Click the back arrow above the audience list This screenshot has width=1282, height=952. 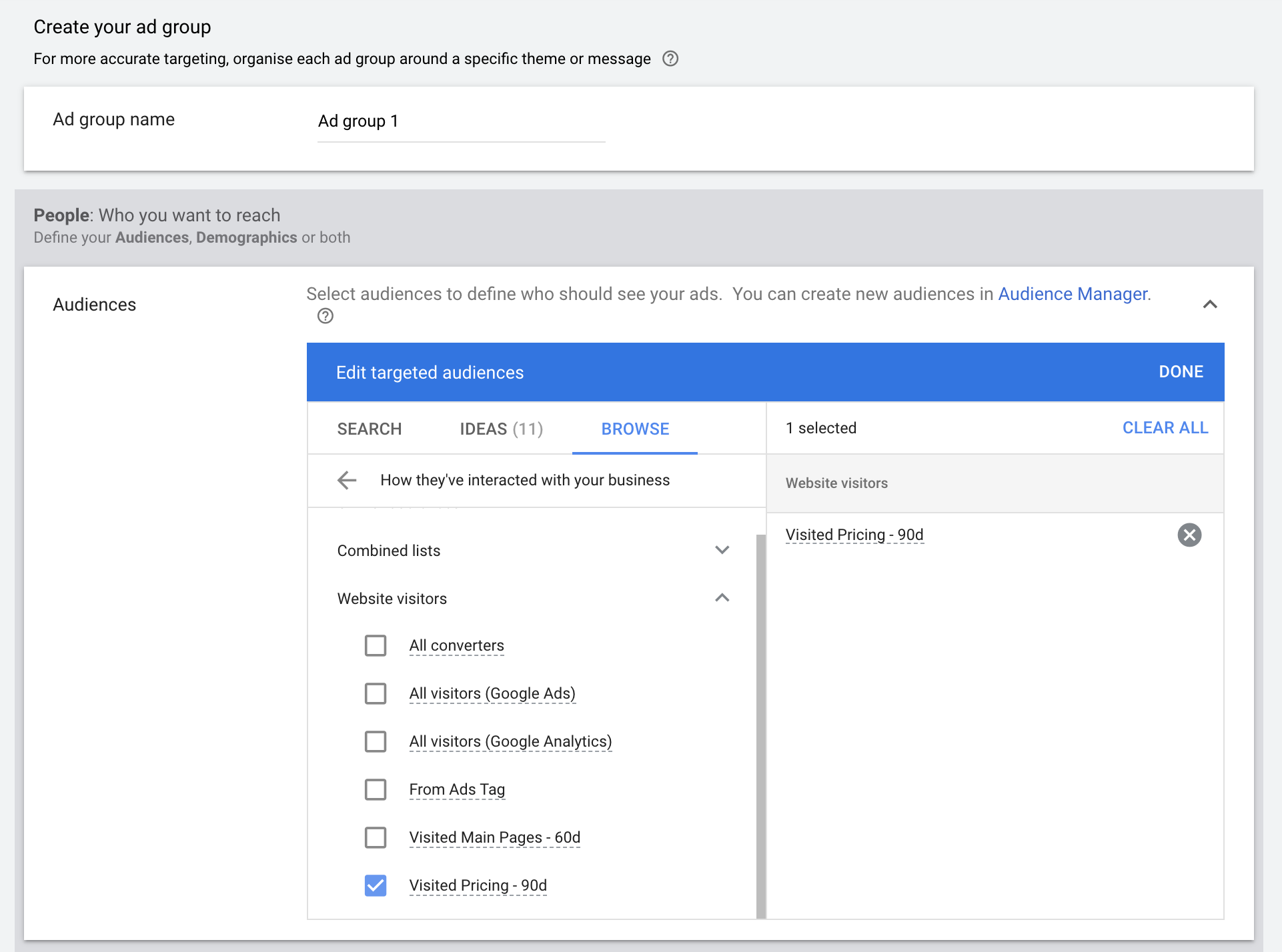pyautogui.click(x=347, y=480)
